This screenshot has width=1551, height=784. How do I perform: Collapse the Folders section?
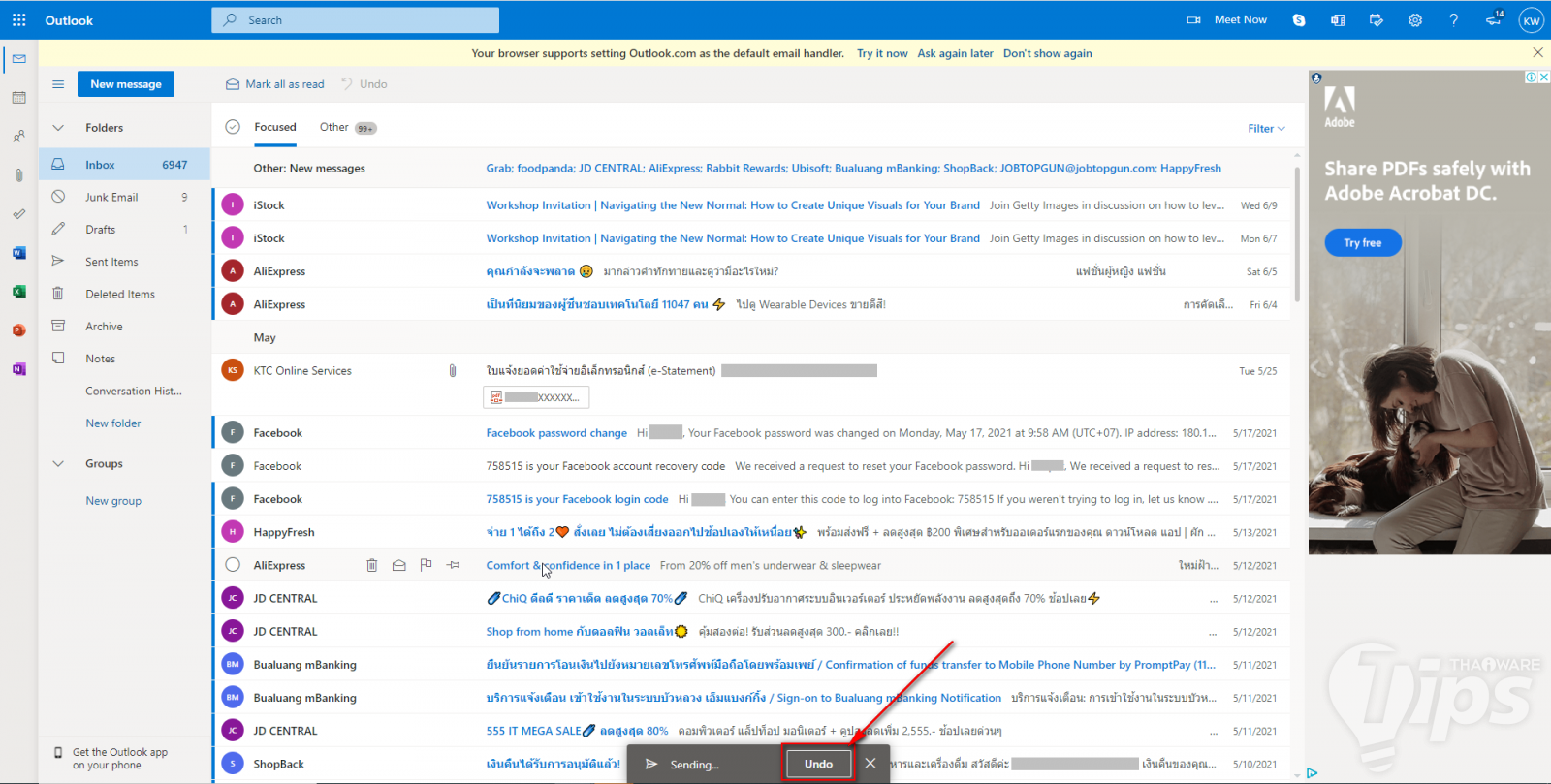click(58, 128)
